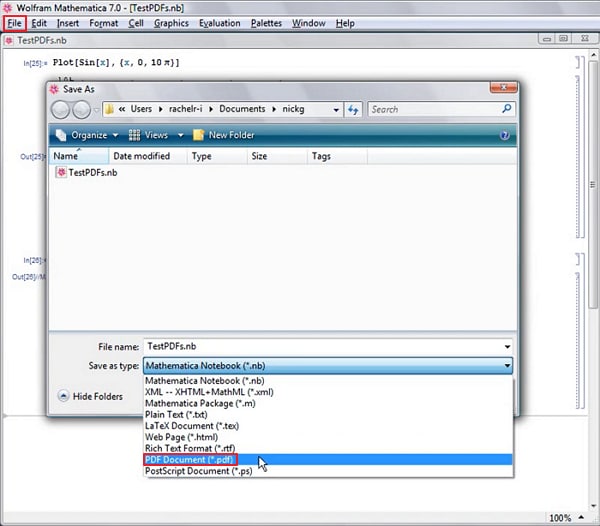The image size is (600, 526).
Task: Open the Insert menu
Action: click(x=68, y=23)
